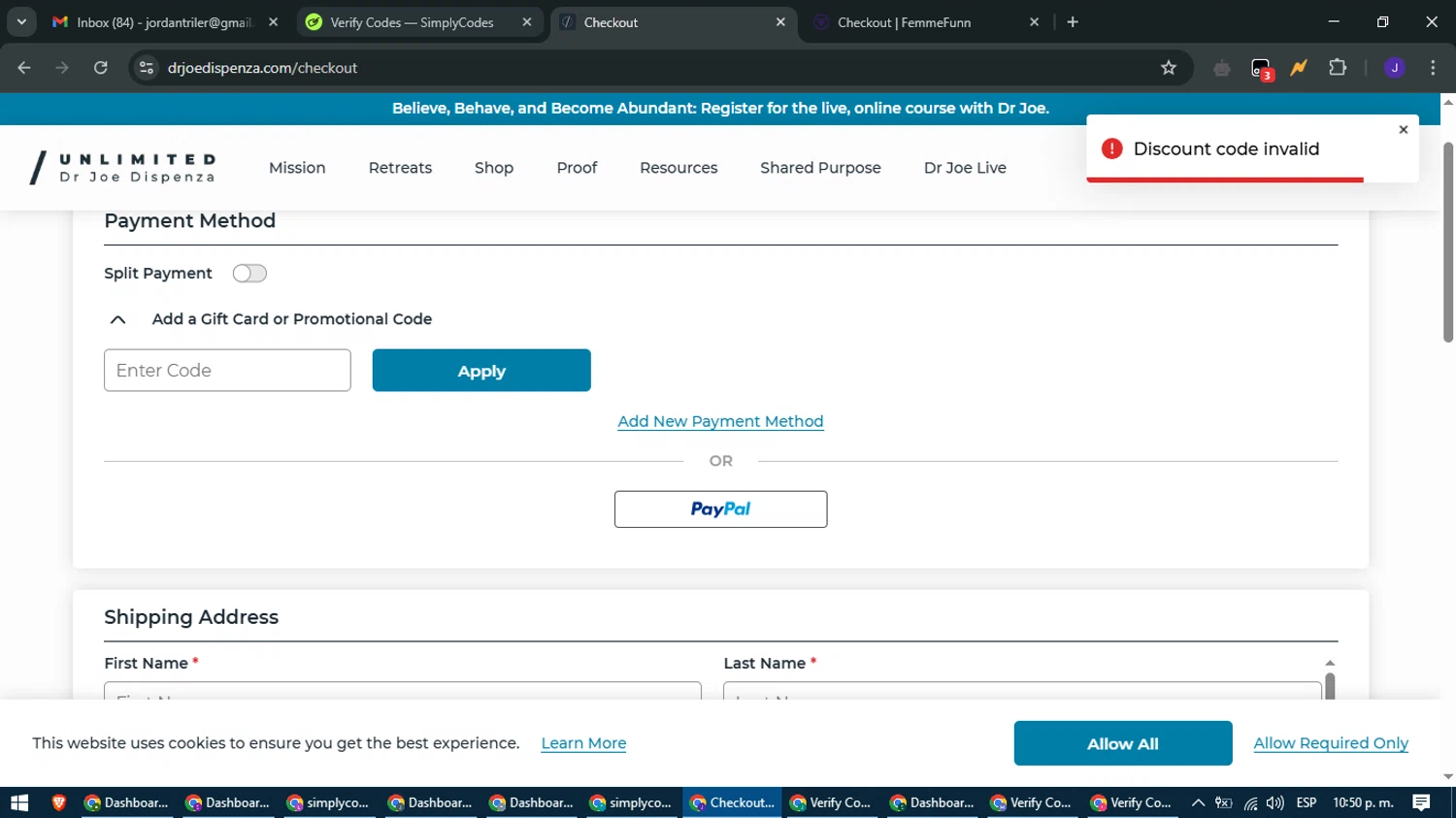Open the Windows notification center
This screenshot has width=1456, height=818.
click(1421, 802)
